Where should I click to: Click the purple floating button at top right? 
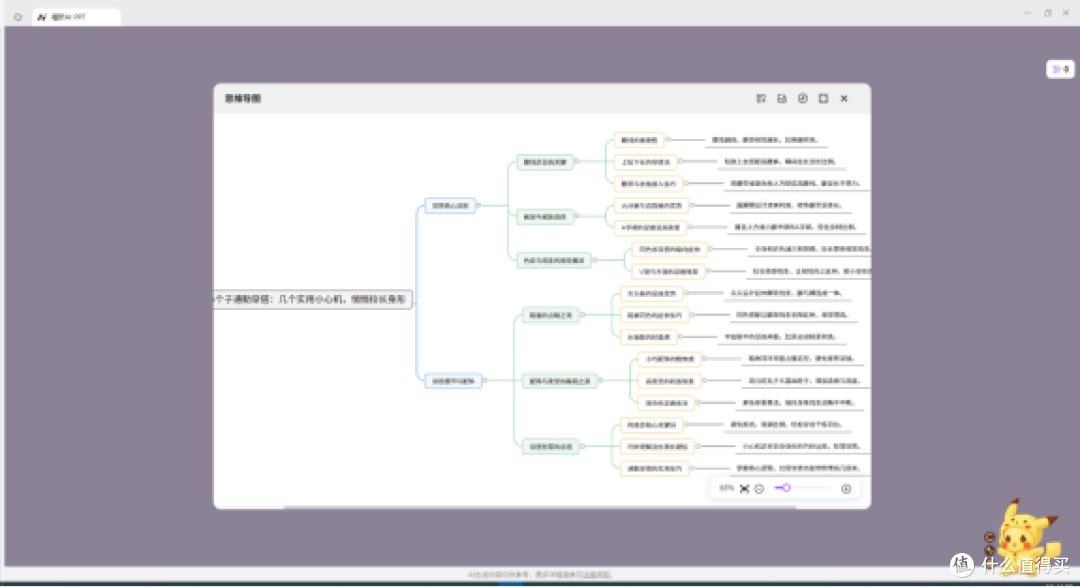click(1060, 70)
